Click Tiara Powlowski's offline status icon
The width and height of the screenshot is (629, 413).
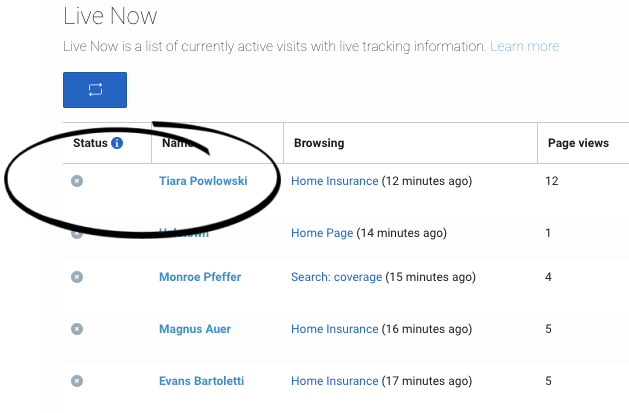(x=77, y=181)
